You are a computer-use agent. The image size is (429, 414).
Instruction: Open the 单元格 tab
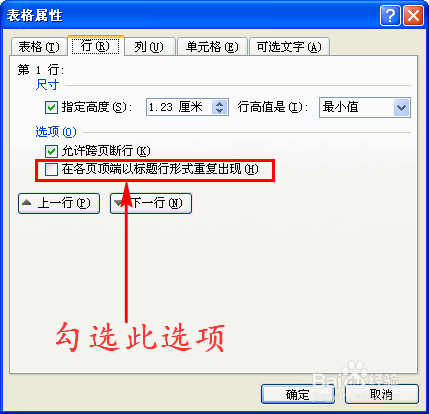[x=212, y=47]
